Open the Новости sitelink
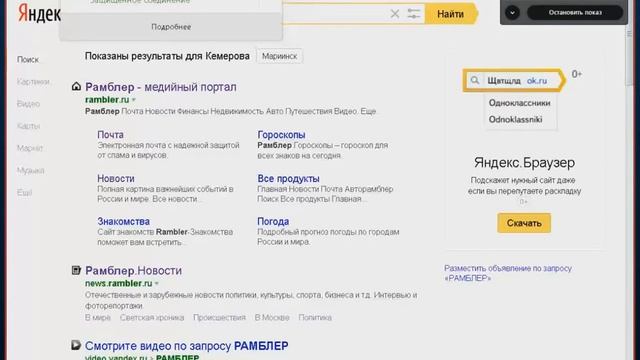The width and height of the screenshot is (640, 360). pyautogui.click(x=116, y=178)
